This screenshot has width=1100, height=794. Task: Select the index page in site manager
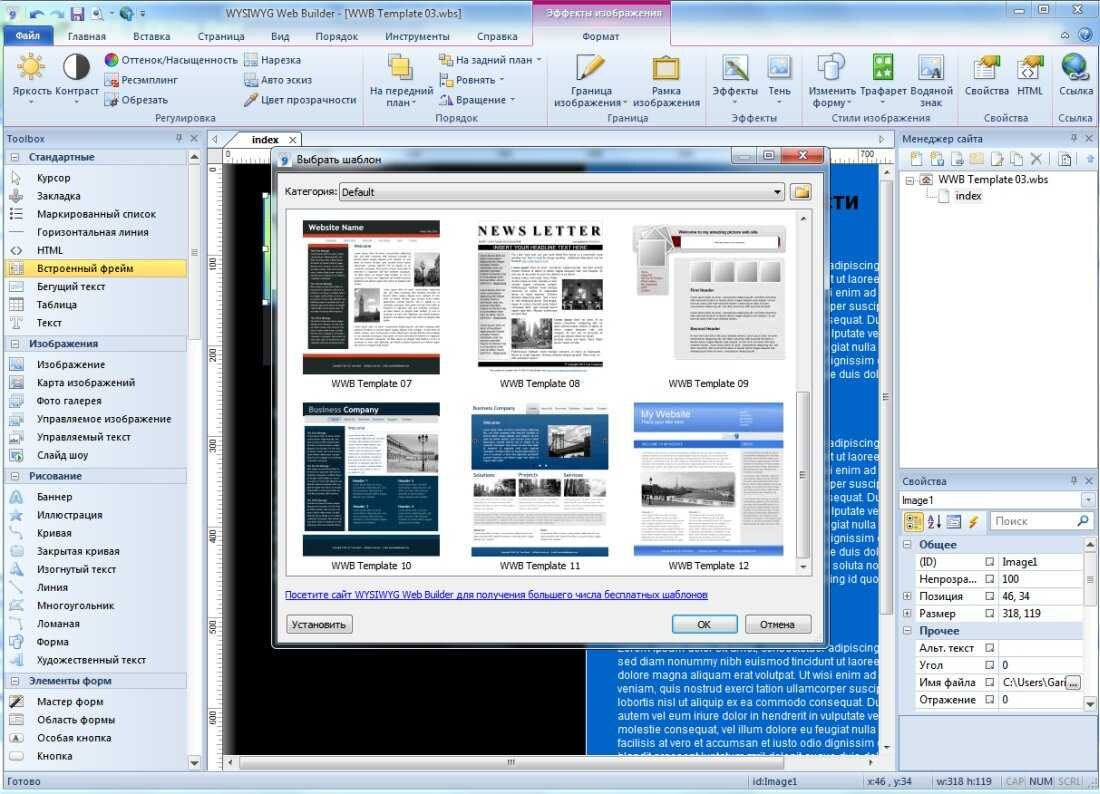967,196
